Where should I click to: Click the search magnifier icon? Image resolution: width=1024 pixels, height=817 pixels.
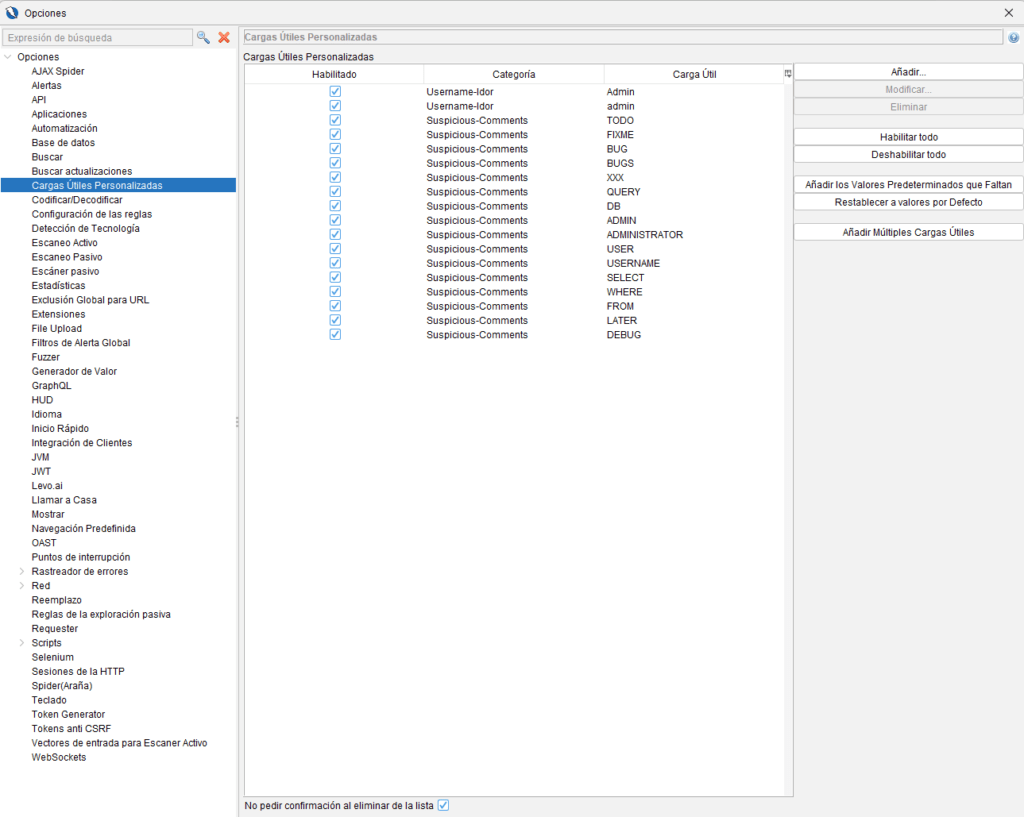[x=203, y=37]
